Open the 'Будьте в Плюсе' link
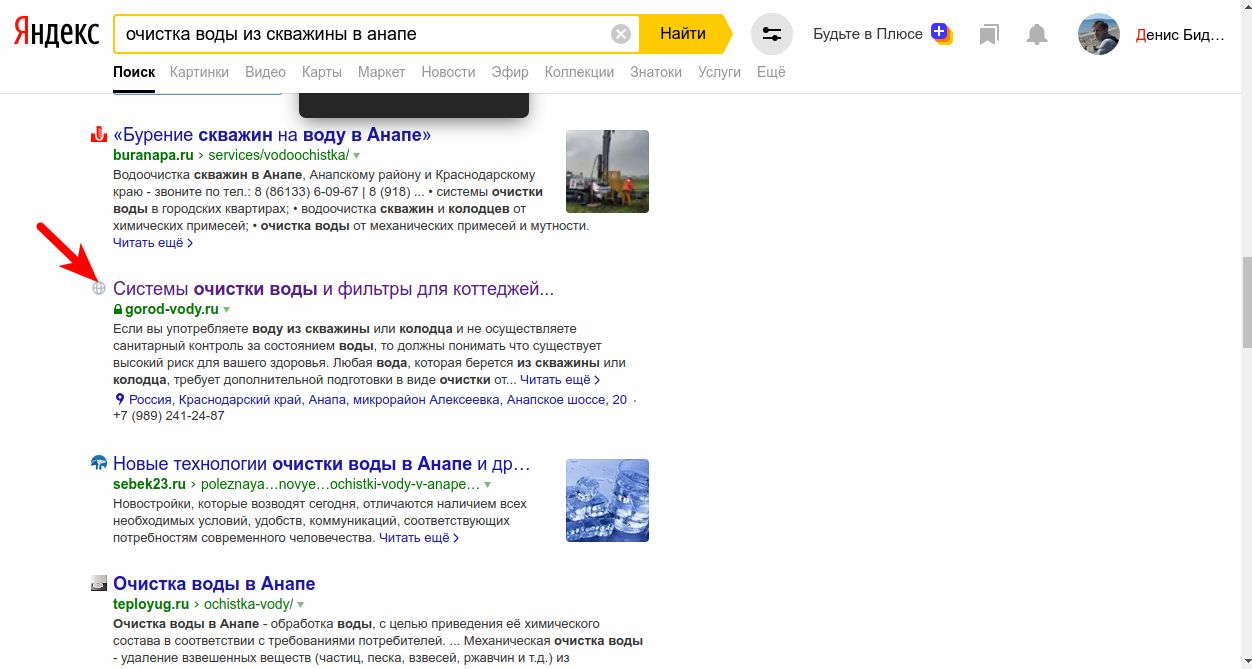The width and height of the screenshot is (1252, 669). (x=868, y=34)
